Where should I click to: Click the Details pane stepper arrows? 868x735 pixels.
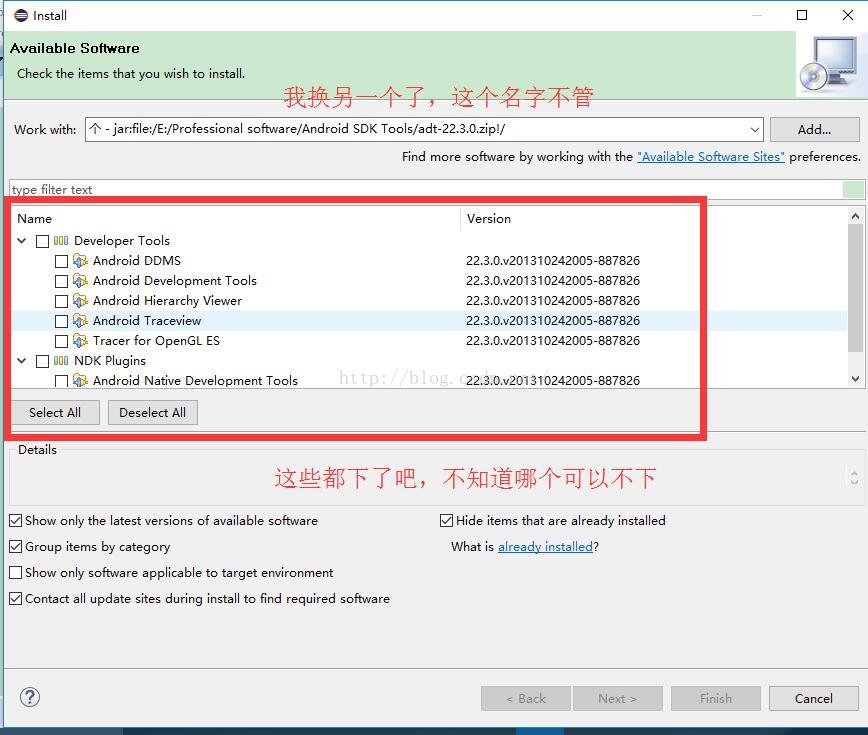tap(854, 478)
